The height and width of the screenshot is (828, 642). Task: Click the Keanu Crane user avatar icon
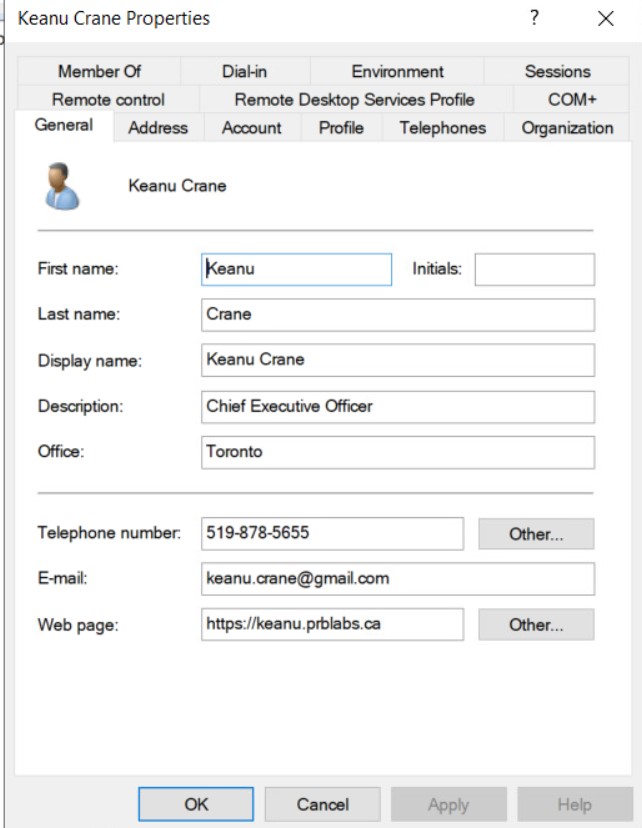(62, 186)
